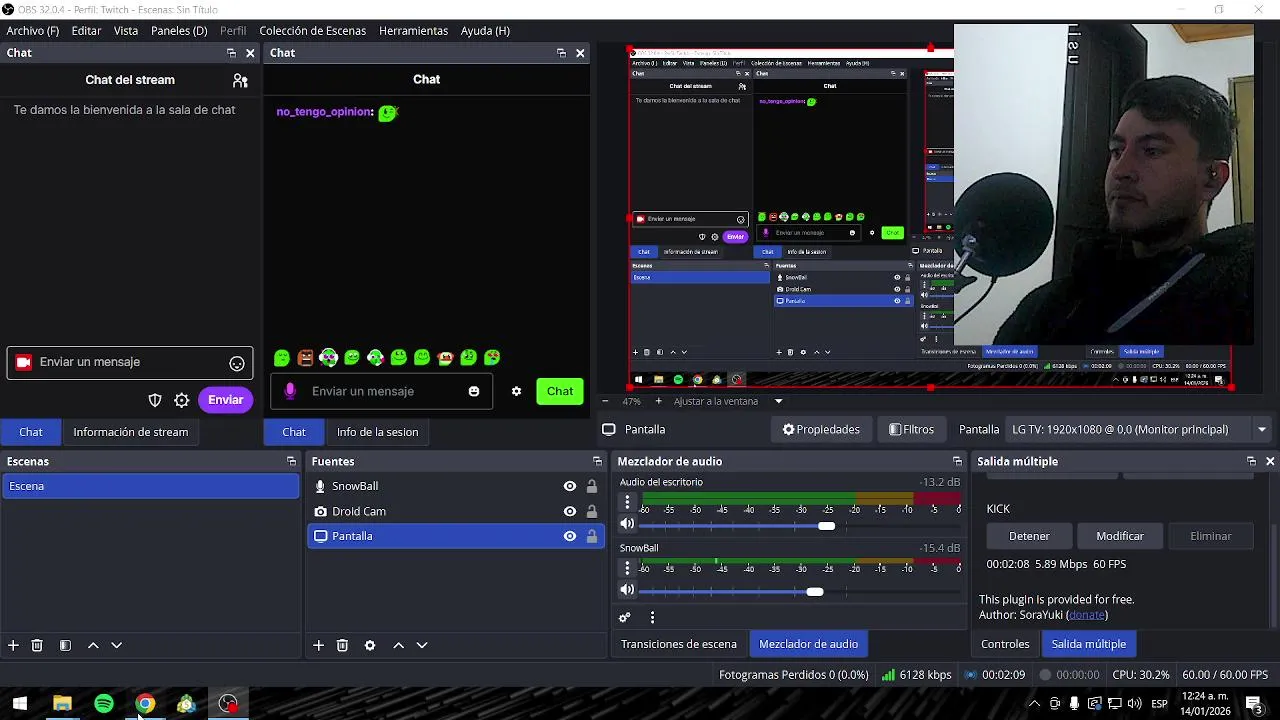Zoom in preview with plus icon
The height and width of the screenshot is (720, 1280).
(x=658, y=401)
